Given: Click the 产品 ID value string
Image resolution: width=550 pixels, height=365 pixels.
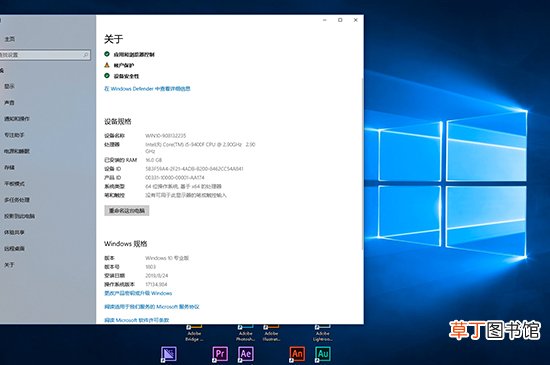Looking at the screenshot, I should pos(175,177).
